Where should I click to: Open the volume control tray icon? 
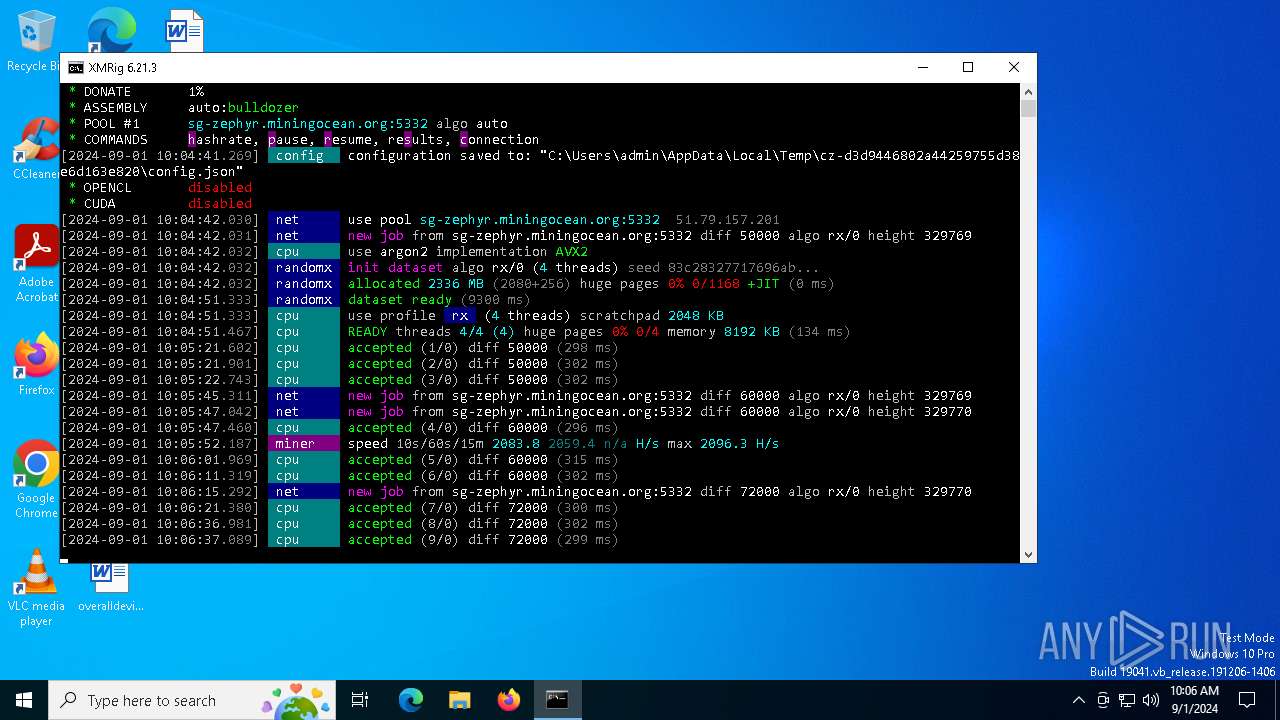[1150, 700]
